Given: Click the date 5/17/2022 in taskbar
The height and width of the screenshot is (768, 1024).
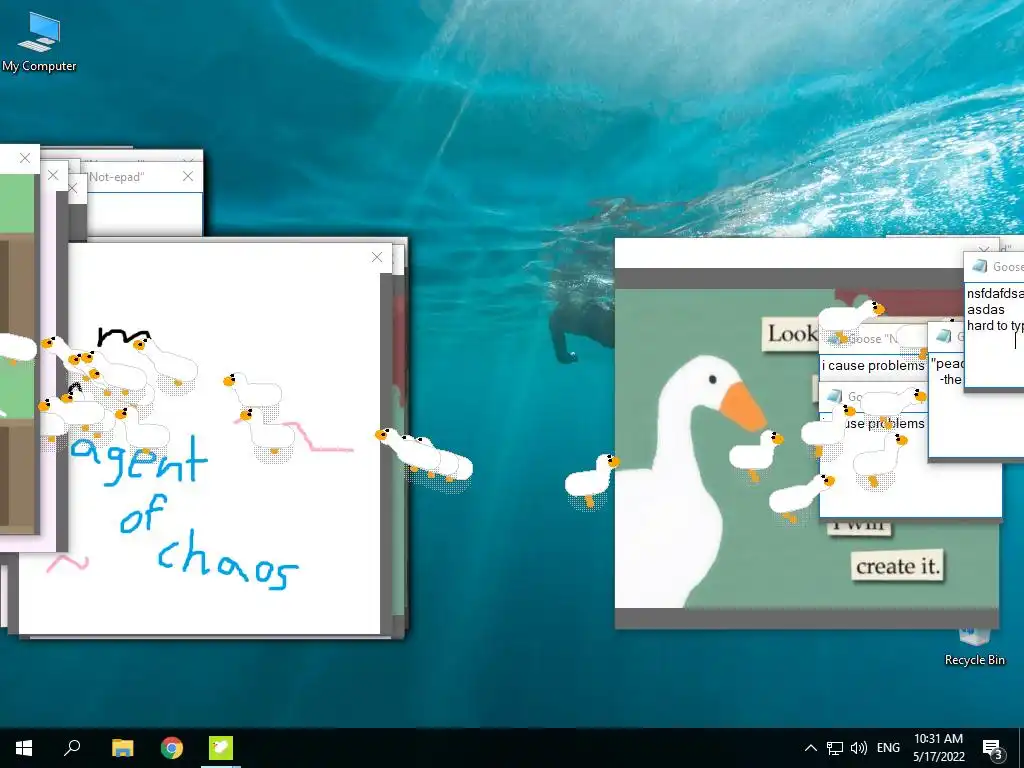Looking at the screenshot, I should (x=938, y=757).
